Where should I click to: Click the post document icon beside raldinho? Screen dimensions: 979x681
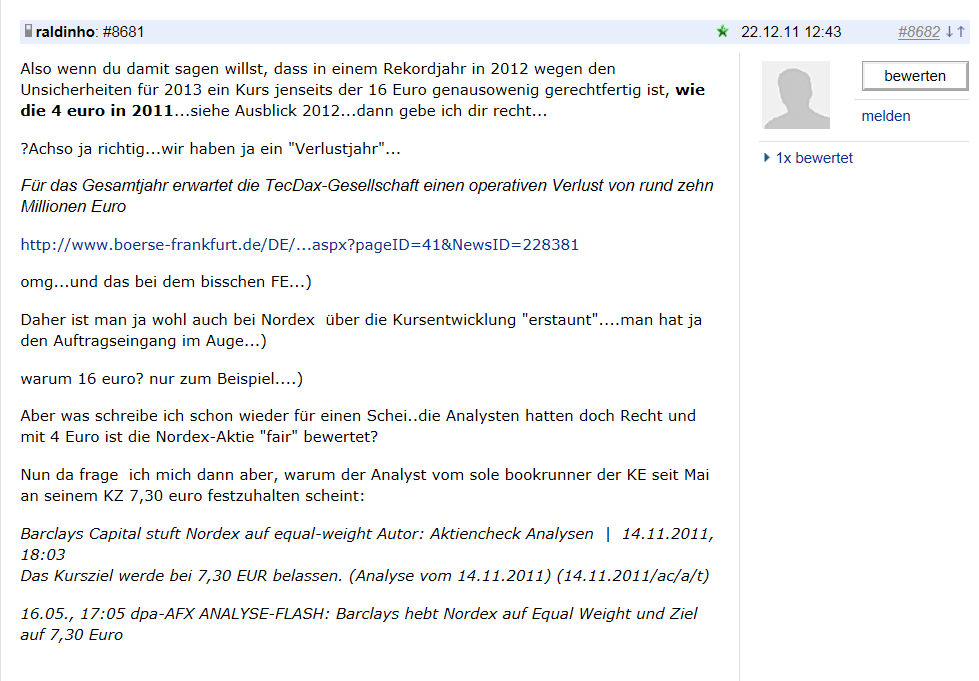(x=28, y=31)
